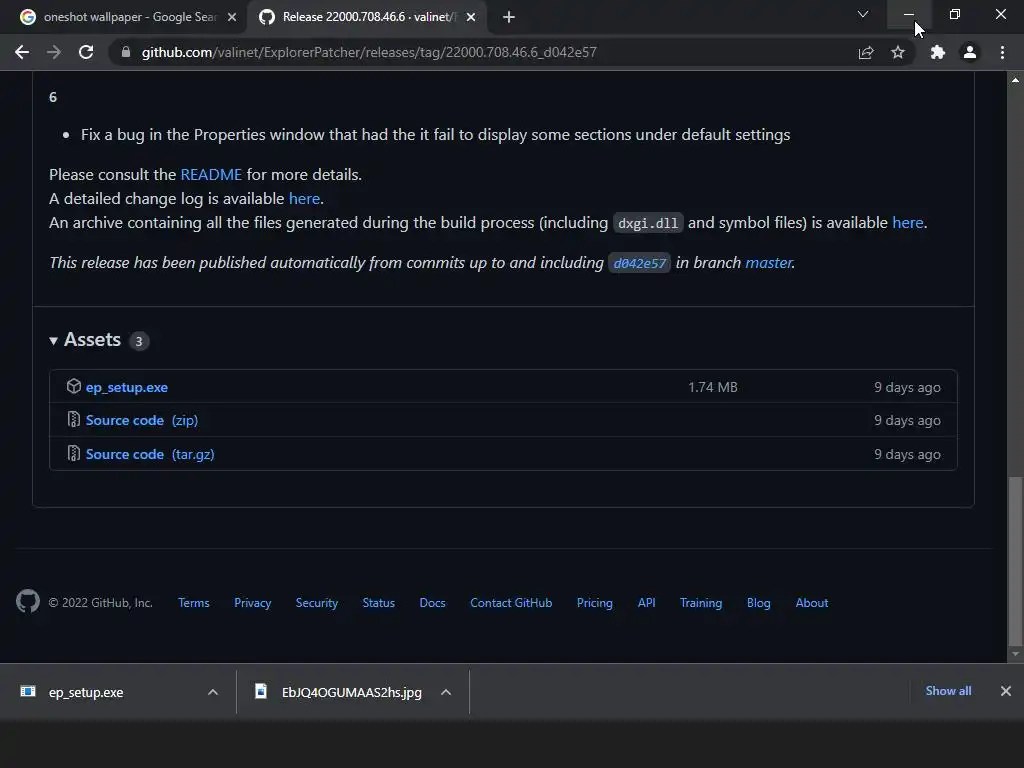Download Source code (tar.gz)
The width and height of the screenshot is (1024, 768).
[150, 455]
